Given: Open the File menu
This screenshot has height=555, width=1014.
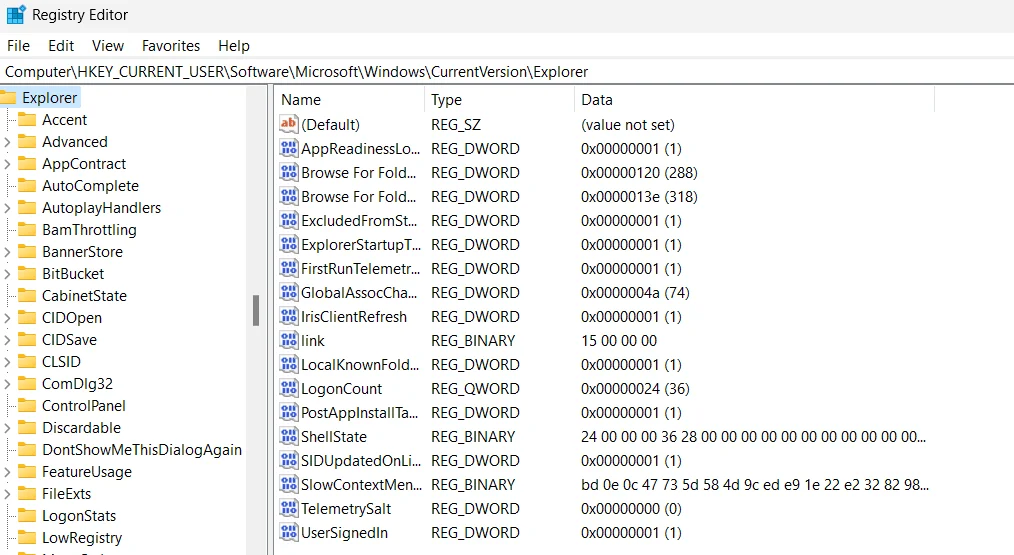Looking at the screenshot, I should pos(18,46).
